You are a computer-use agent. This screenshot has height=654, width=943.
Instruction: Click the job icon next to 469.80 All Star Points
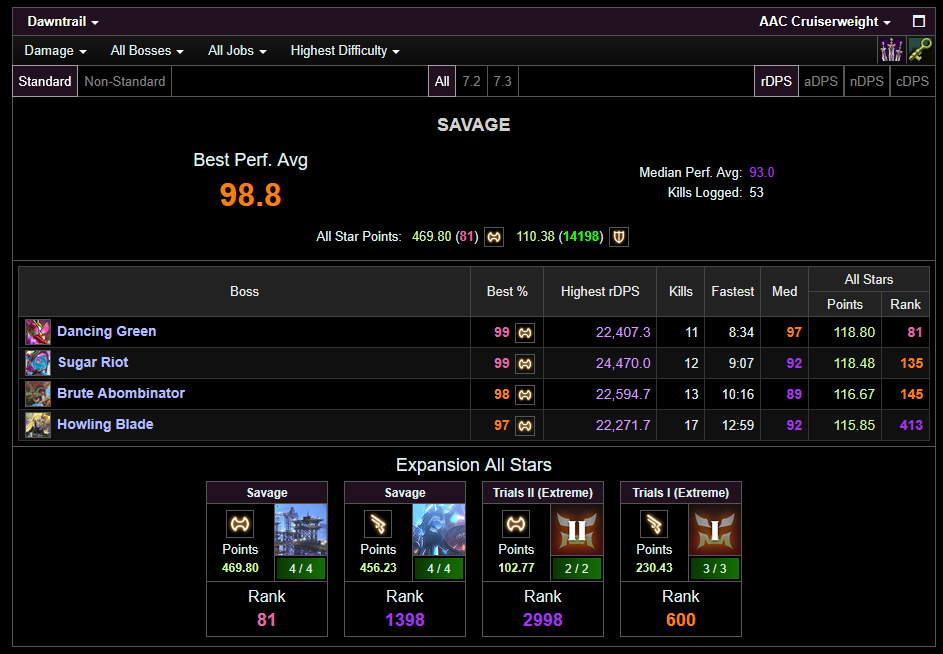click(494, 237)
